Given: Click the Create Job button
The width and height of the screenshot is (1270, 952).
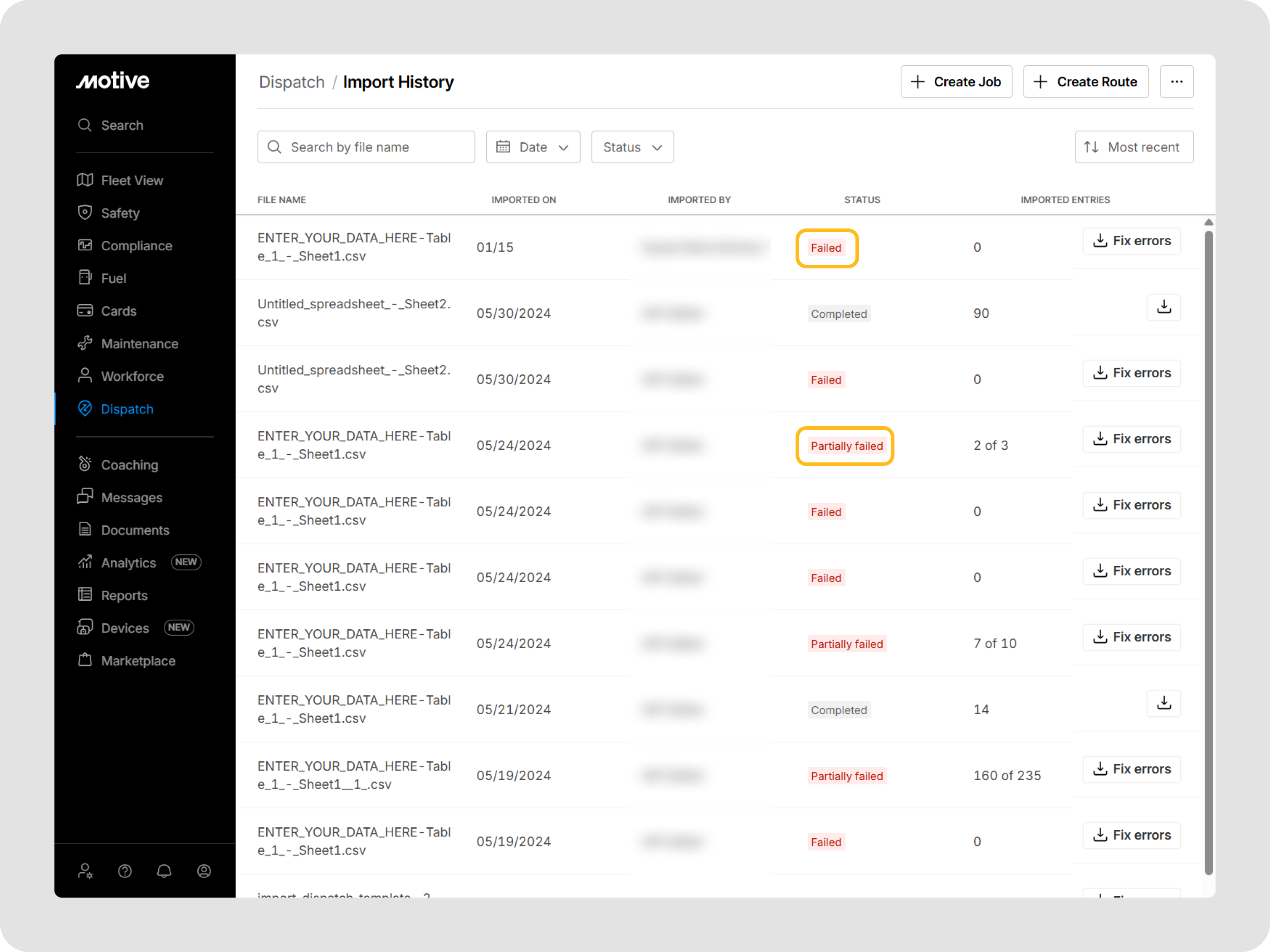Looking at the screenshot, I should pos(956,82).
